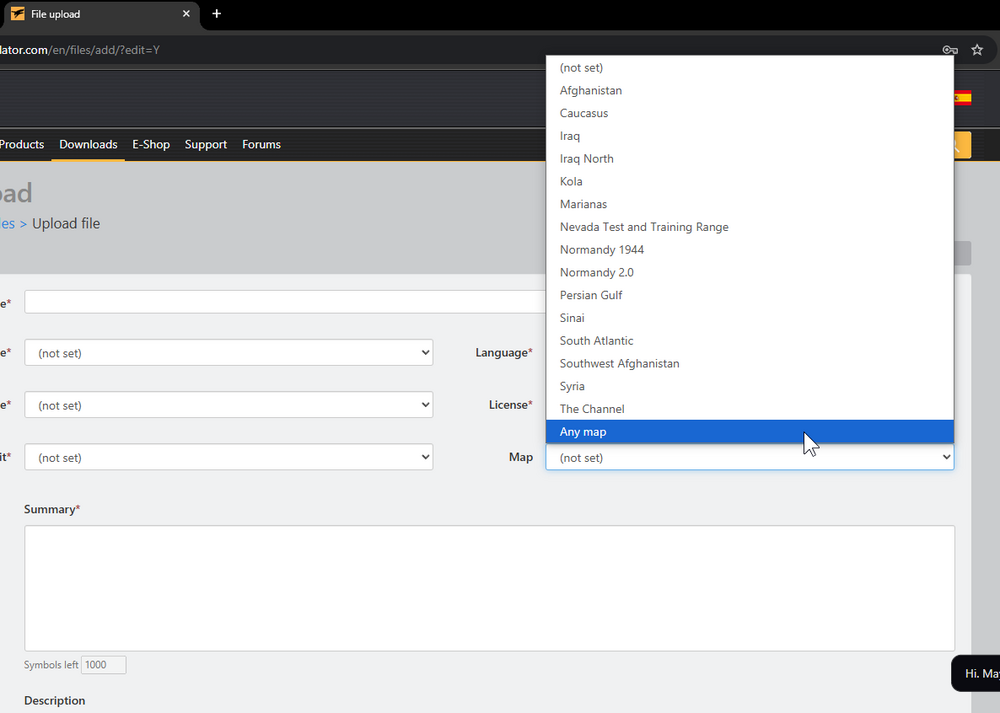The image size is (1000, 713).
Task: Collapse the Map dropdown
Action: pos(750,457)
